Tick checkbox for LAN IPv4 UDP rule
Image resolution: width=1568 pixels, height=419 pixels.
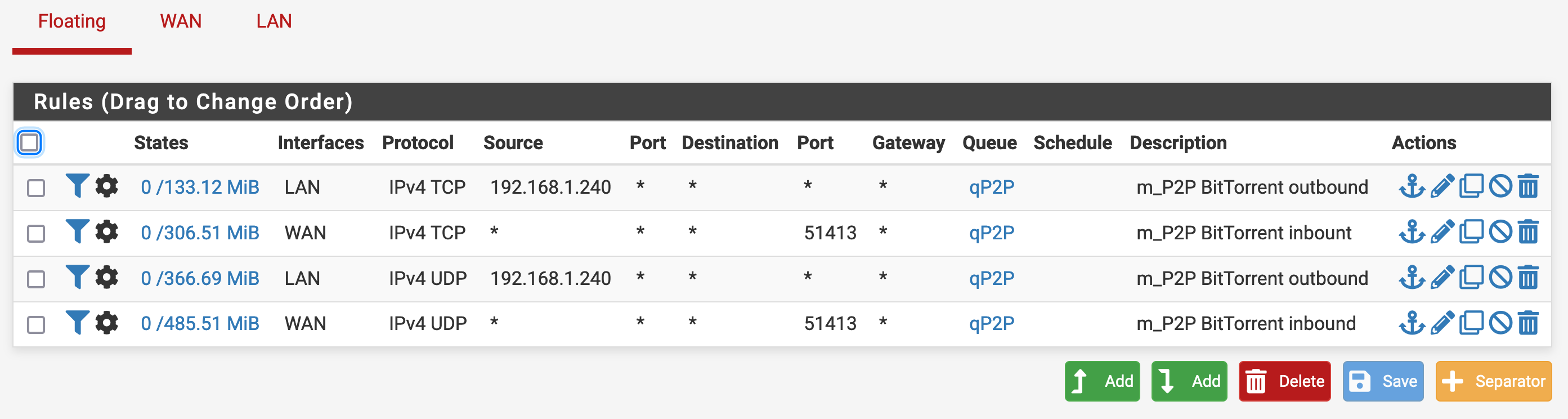[x=36, y=279]
